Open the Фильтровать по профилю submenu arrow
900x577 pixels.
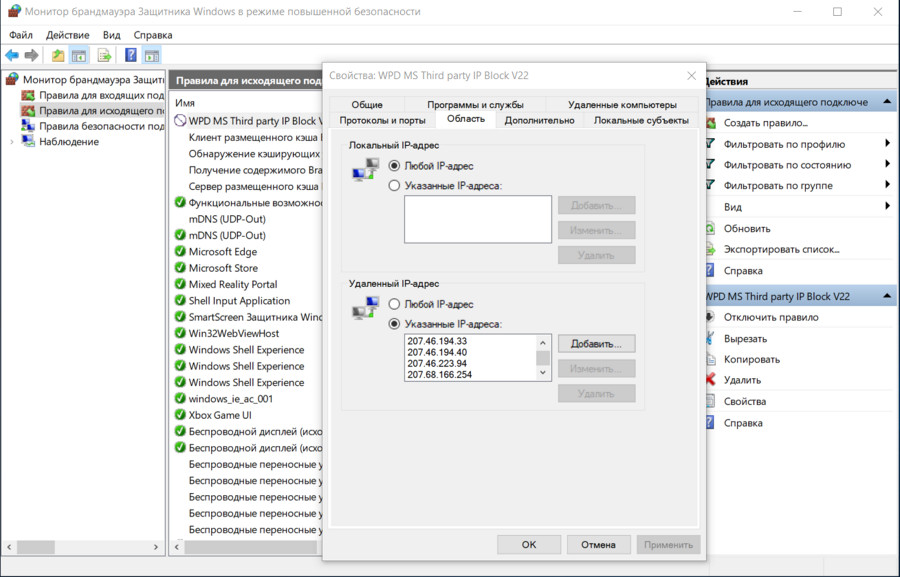[887, 144]
